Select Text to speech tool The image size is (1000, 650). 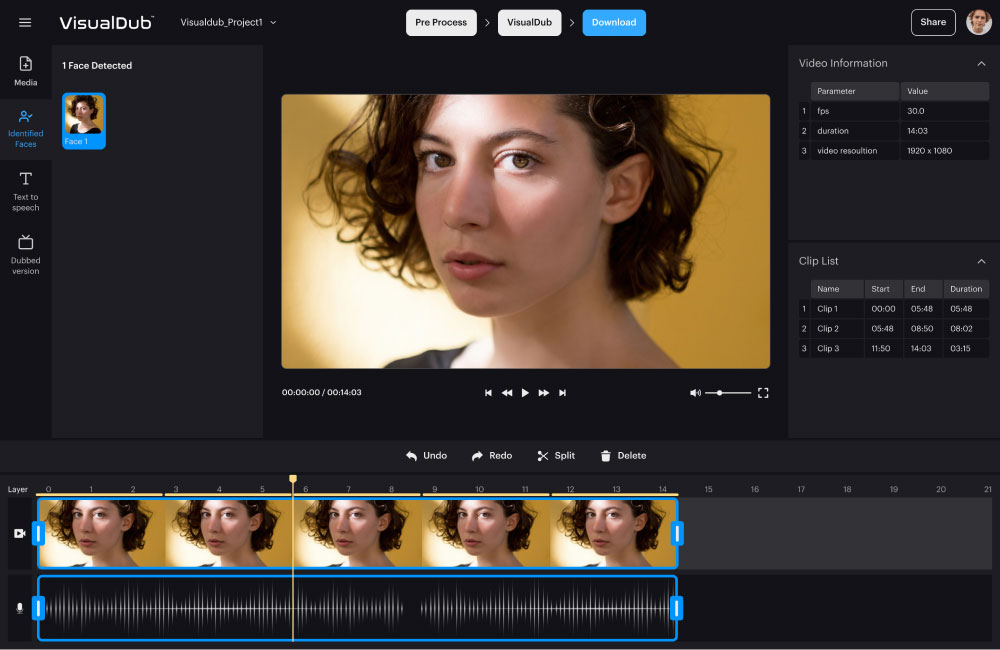26,190
